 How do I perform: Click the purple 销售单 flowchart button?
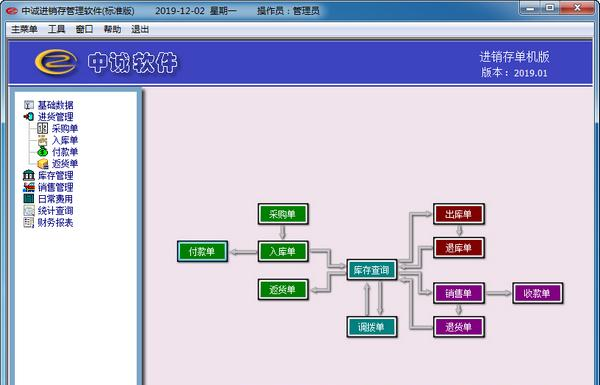pyautogui.click(x=459, y=293)
